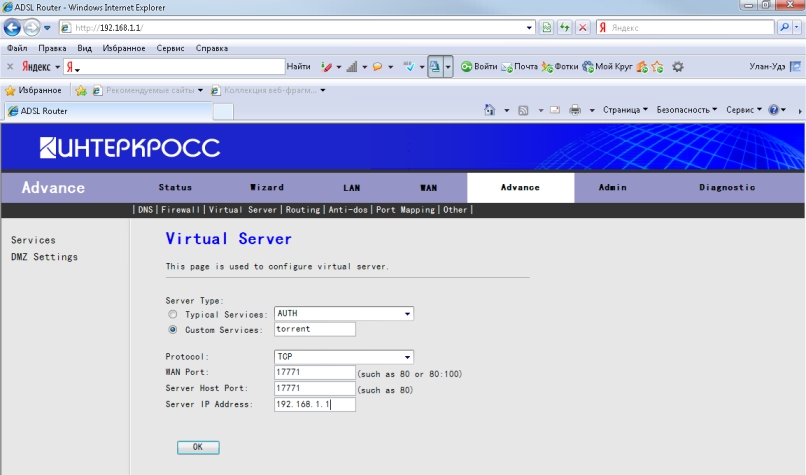This screenshot has width=806, height=475.
Task: Click the read mail envelope icon
Action: click(x=555, y=110)
